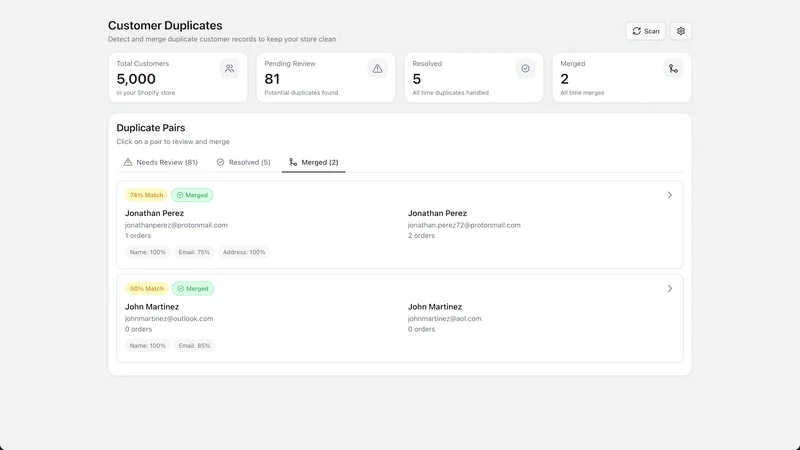Click the '1 orders' text

click(138, 236)
